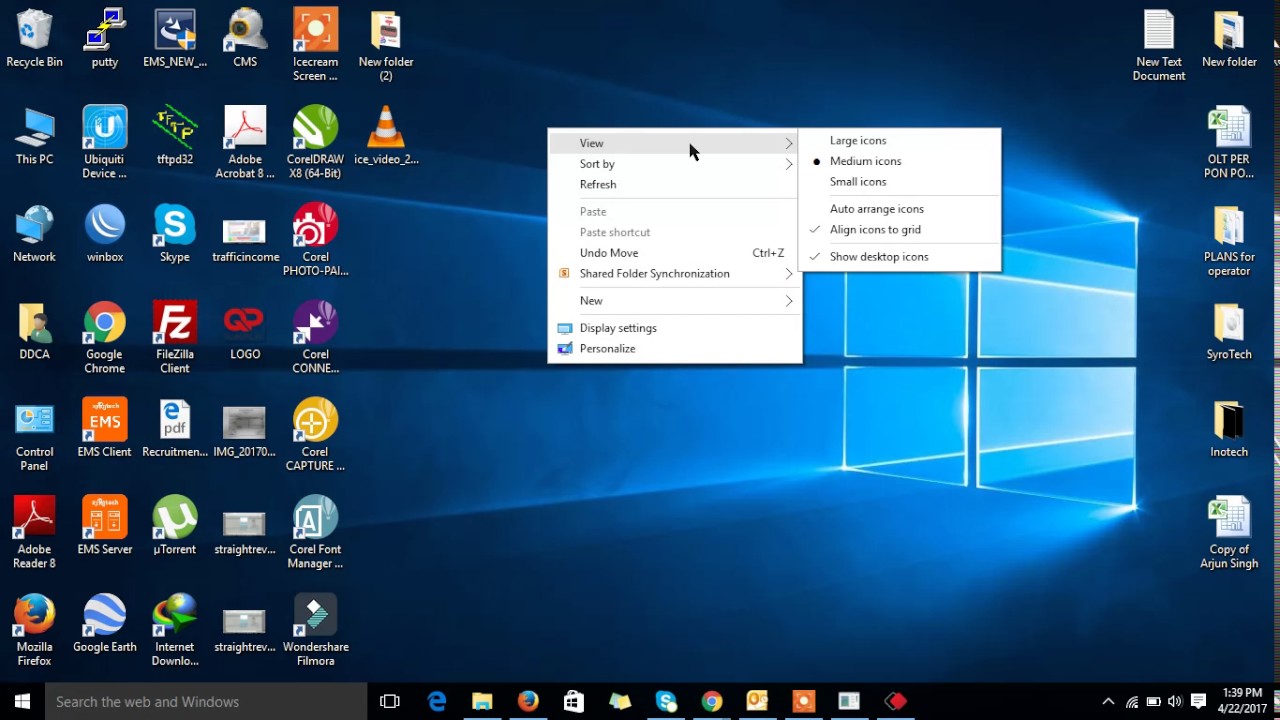Click the battery status tray icon
This screenshot has width=1280, height=720.
pos(1153,702)
